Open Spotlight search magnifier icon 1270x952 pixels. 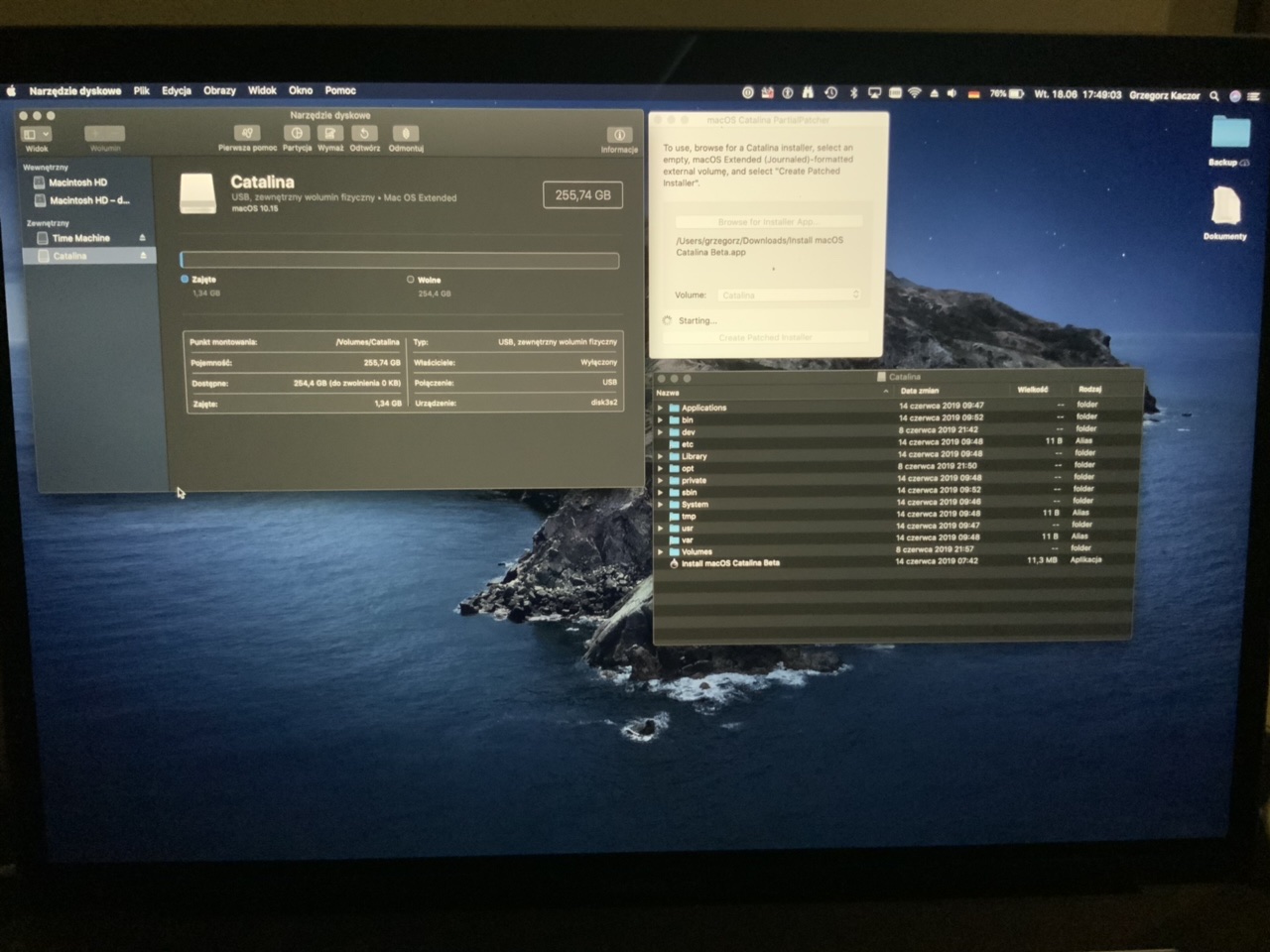[1213, 96]
